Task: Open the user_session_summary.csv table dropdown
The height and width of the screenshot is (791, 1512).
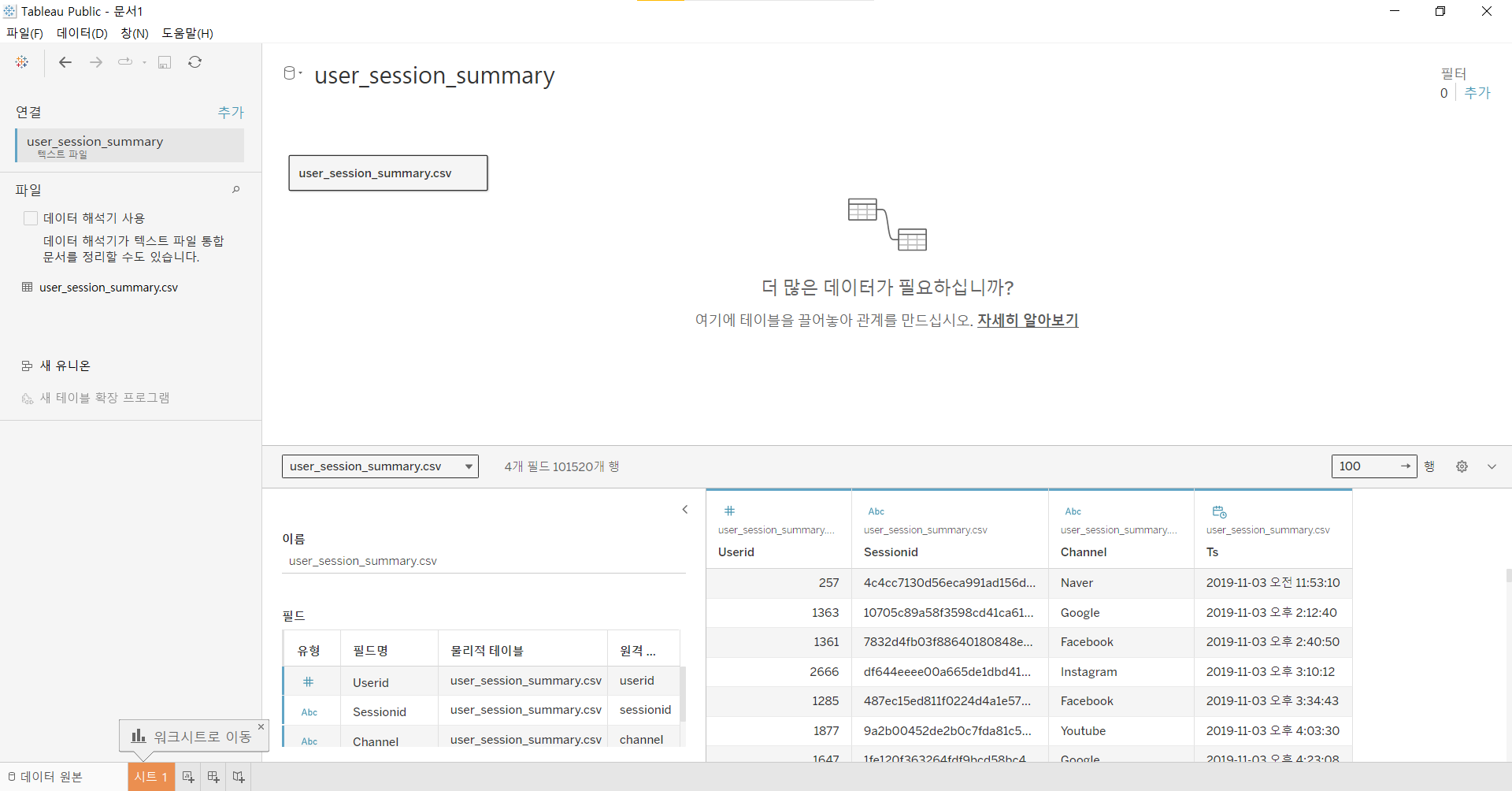Action: 380,466
